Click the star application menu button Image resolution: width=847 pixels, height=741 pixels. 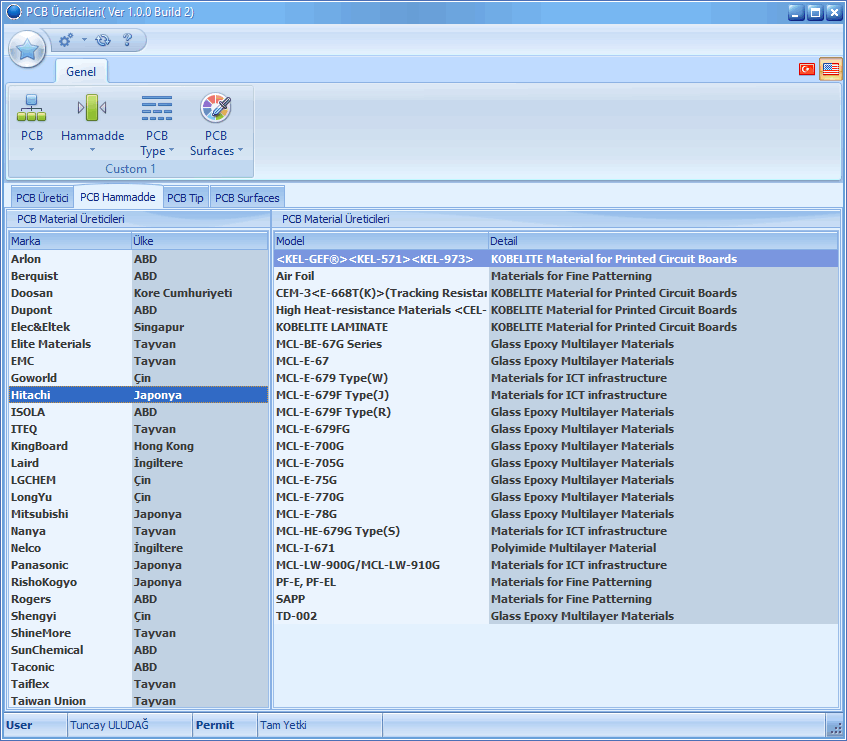click(x=27, y=49)
